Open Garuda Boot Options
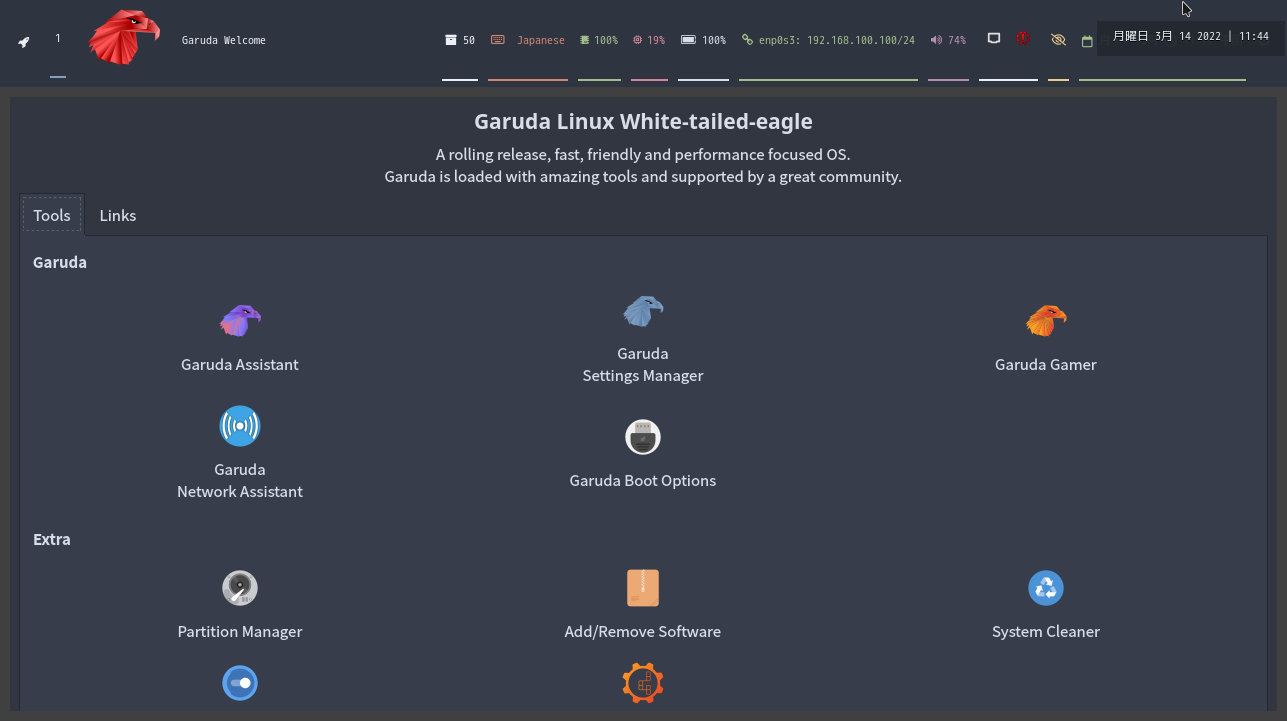 [643, 453]
